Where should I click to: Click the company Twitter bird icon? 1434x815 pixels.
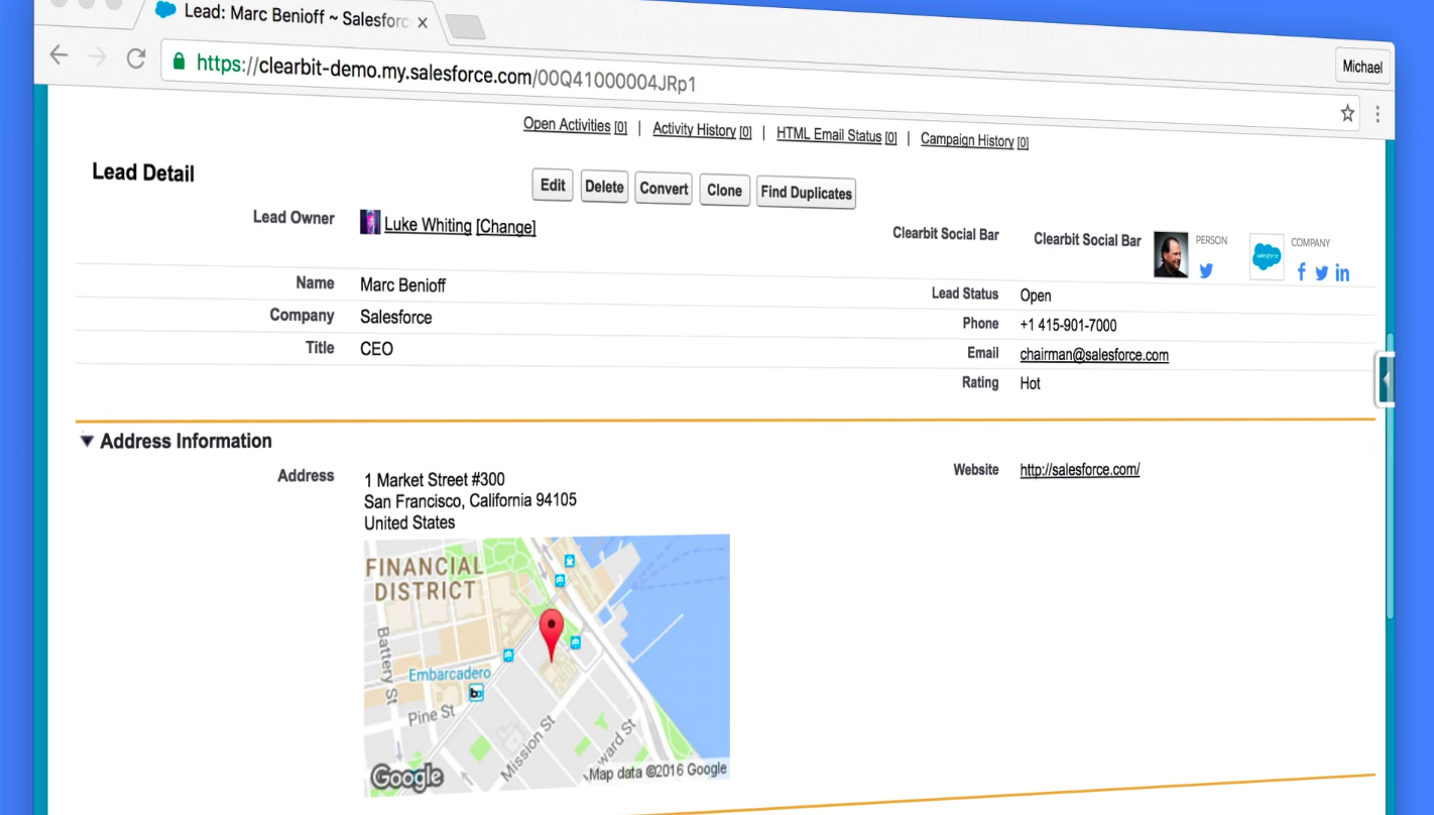(1322, 273)
